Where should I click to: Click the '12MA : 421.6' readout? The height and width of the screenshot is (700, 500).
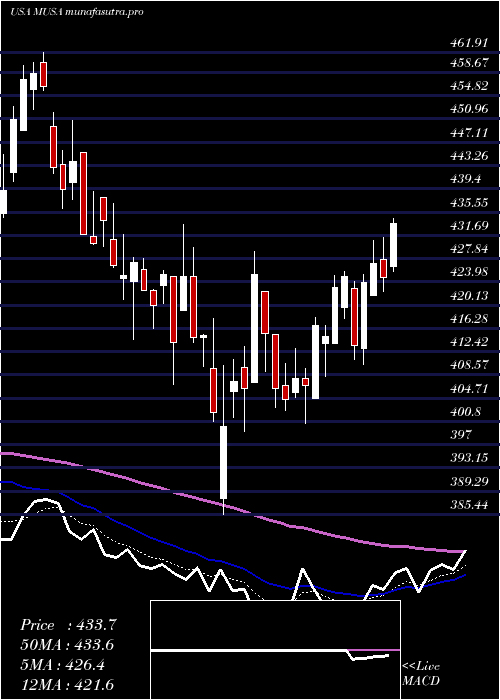(x=67, y=685)
